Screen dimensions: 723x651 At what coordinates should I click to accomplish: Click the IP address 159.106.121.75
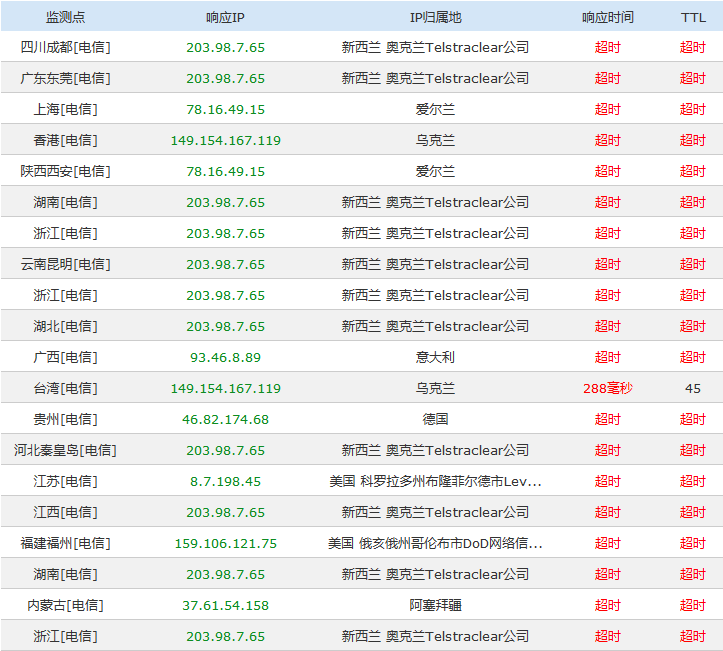point(225,543)
